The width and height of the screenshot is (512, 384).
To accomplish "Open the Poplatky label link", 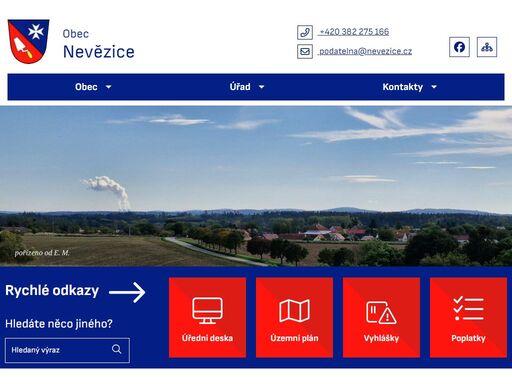I will [468, 338].
